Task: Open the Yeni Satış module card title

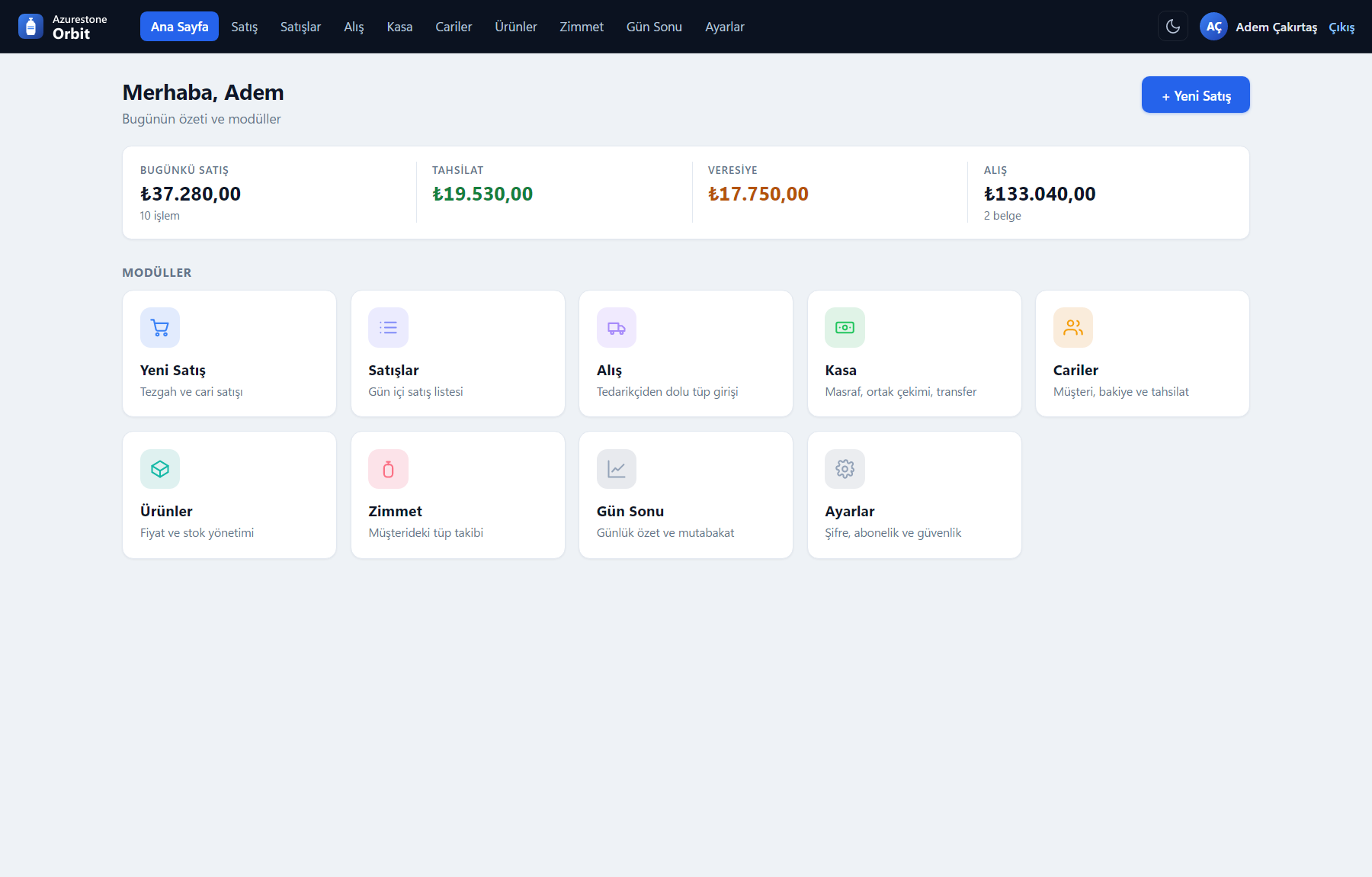Action: pyautogui.click(x=173, y=370)
